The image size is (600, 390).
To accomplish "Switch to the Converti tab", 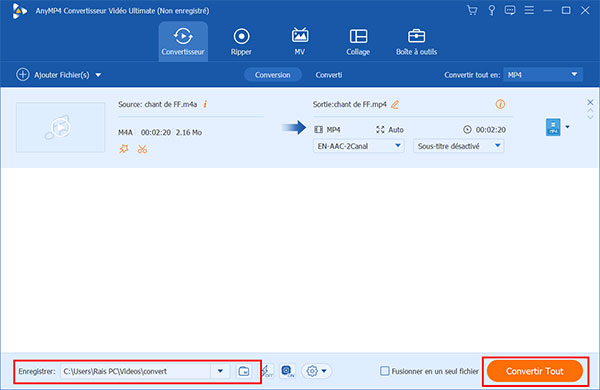I will (329, 75).
